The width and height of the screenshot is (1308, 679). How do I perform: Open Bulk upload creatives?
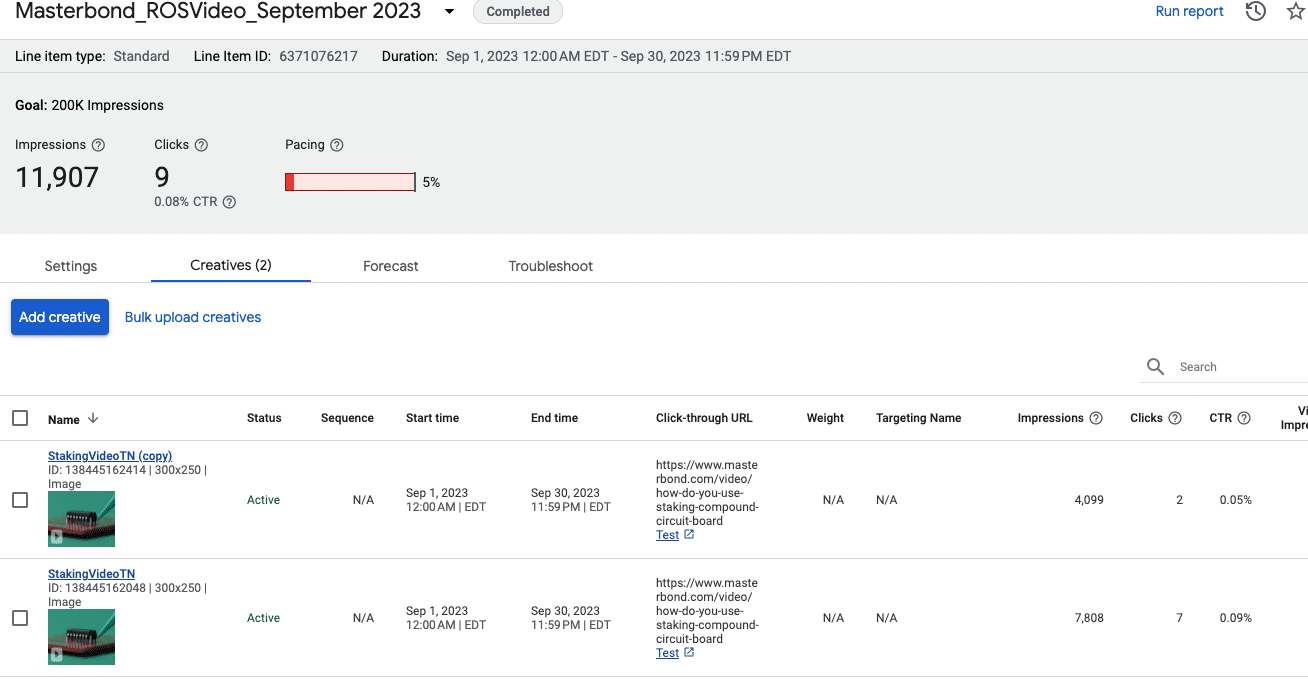[192, 316]
